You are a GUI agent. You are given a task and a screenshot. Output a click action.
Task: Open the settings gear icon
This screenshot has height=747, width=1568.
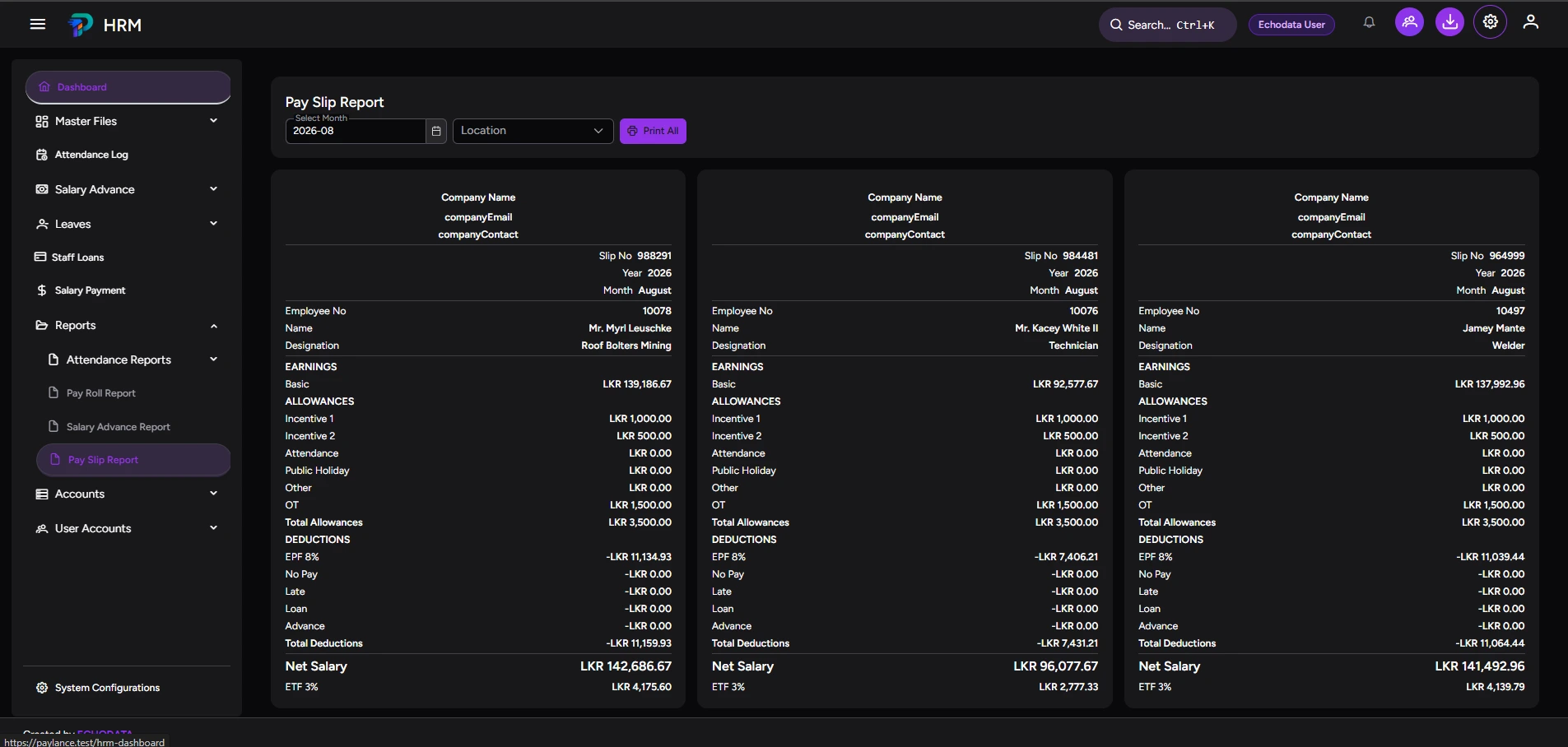[1491, 22]
